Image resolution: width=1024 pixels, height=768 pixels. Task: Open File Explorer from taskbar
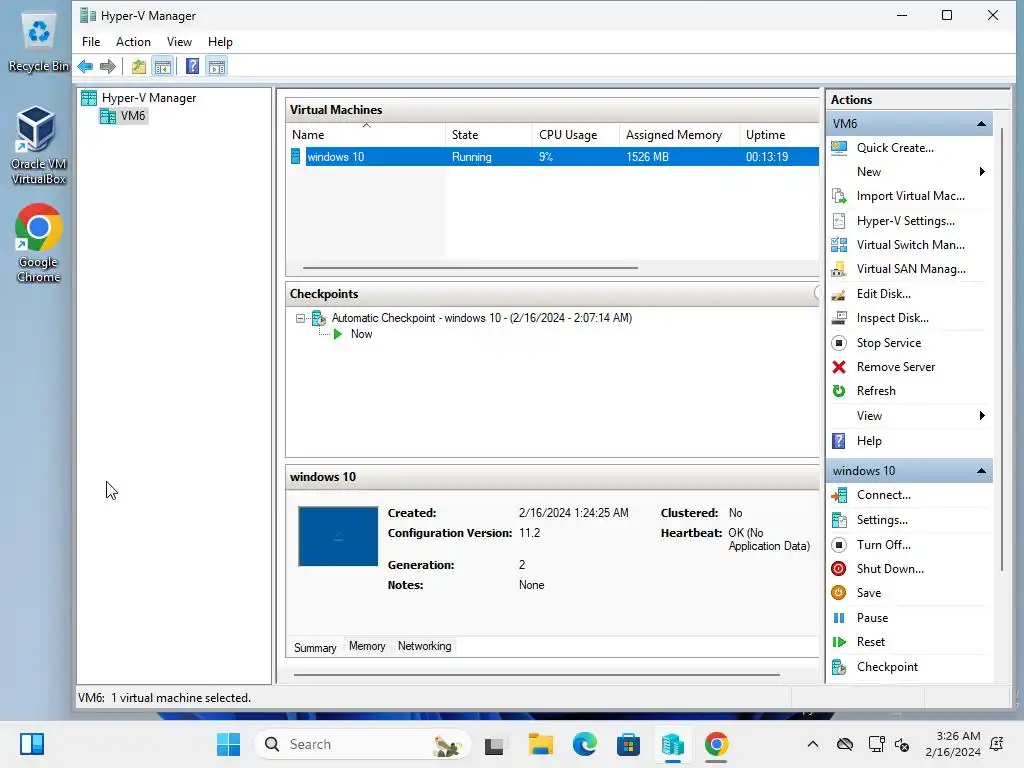coord(541,744)
